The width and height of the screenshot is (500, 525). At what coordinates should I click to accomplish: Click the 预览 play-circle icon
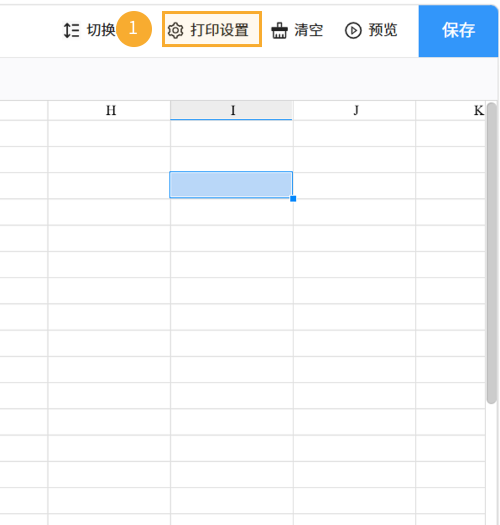(x=353, y=30)
